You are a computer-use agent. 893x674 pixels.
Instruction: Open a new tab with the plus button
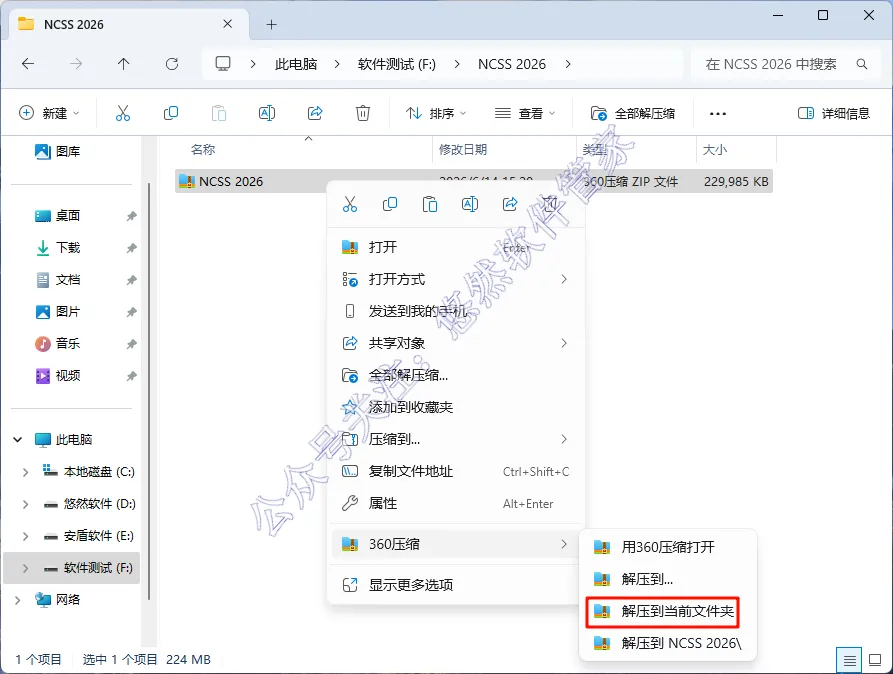pos(272,24)
